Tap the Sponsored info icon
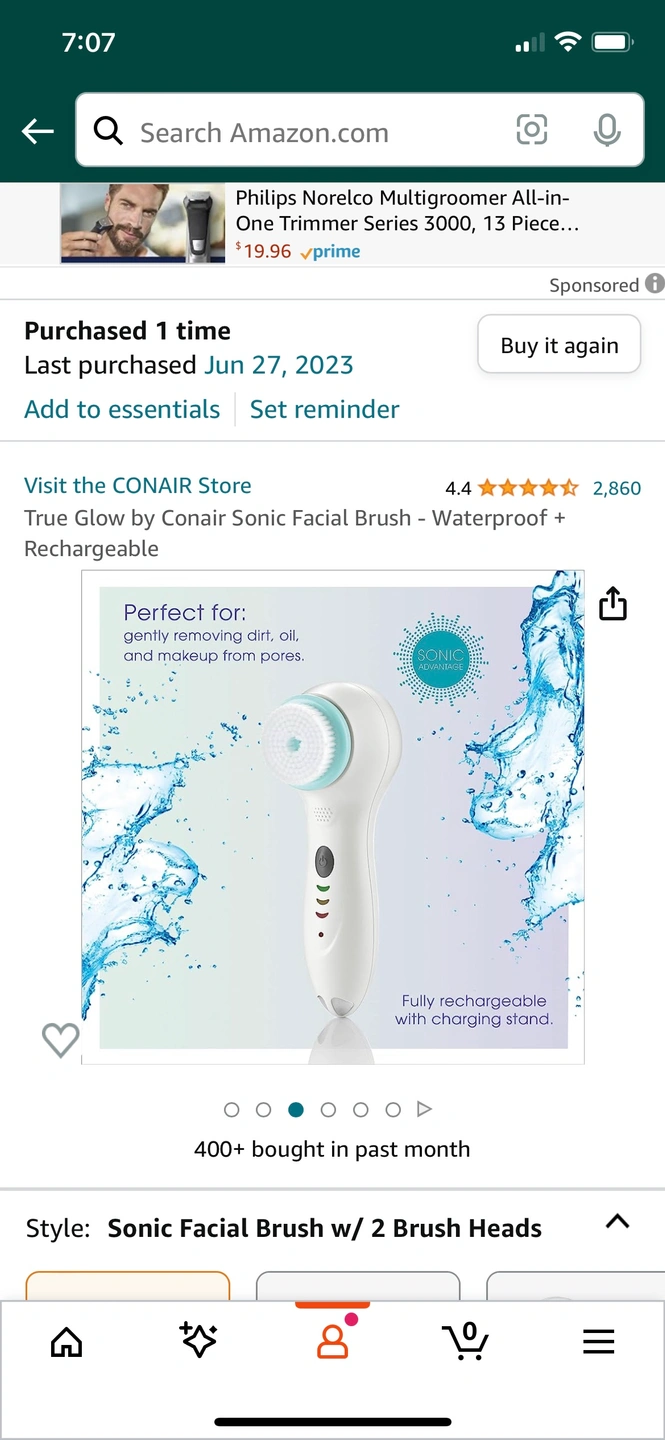 pyautogui.click(x=655, y=284)
